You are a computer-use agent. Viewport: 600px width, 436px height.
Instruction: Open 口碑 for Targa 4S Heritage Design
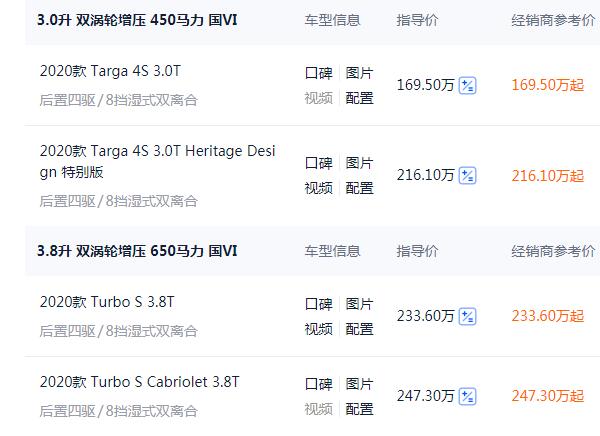click(x=319, y=163)
